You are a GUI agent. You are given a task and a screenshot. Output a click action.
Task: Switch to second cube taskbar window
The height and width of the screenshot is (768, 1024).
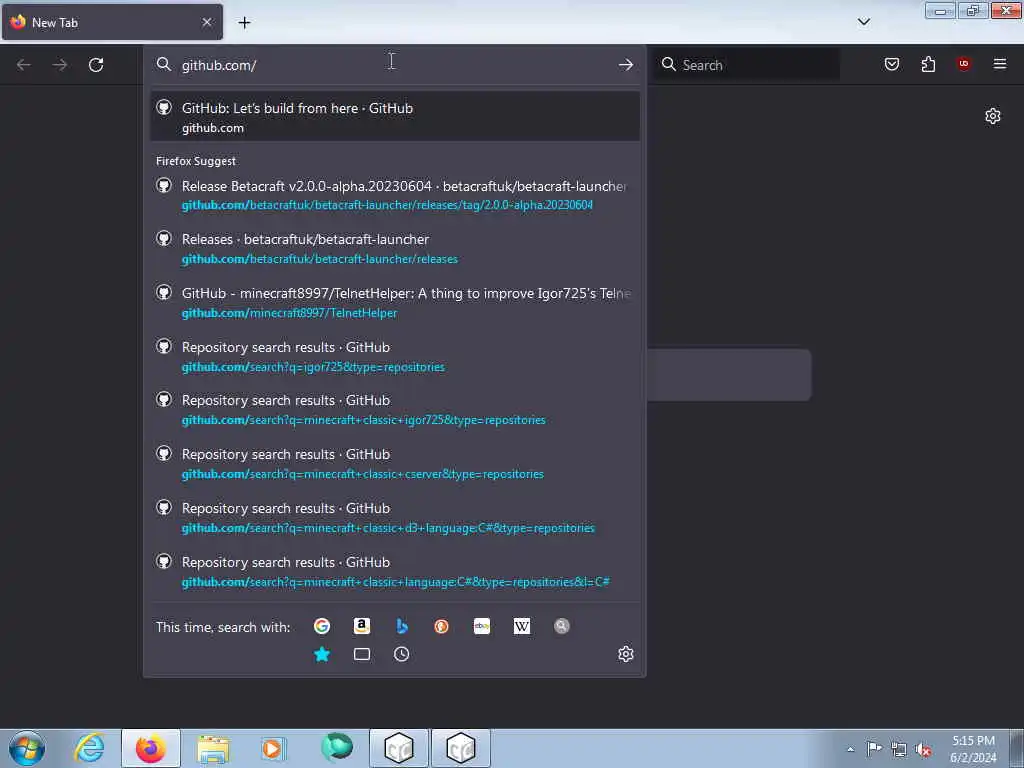(x=460, y=748)
